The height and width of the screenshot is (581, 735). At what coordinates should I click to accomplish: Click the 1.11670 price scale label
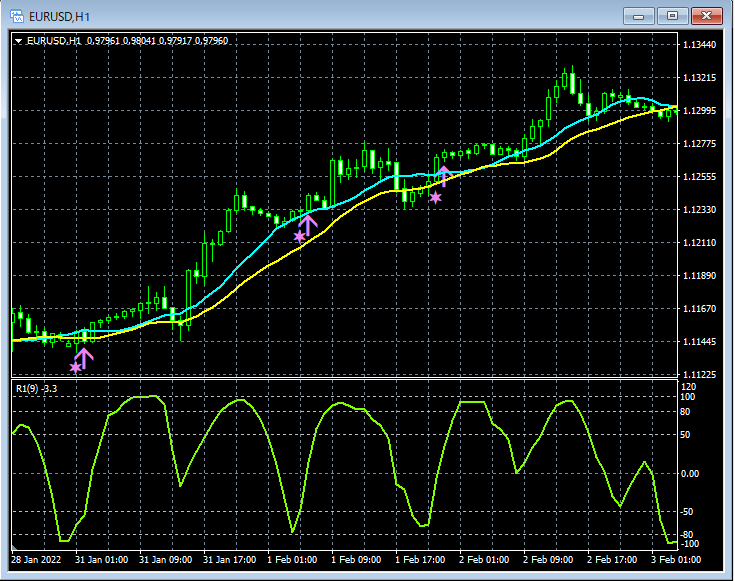pyautogui.click(x=699, y=309)
